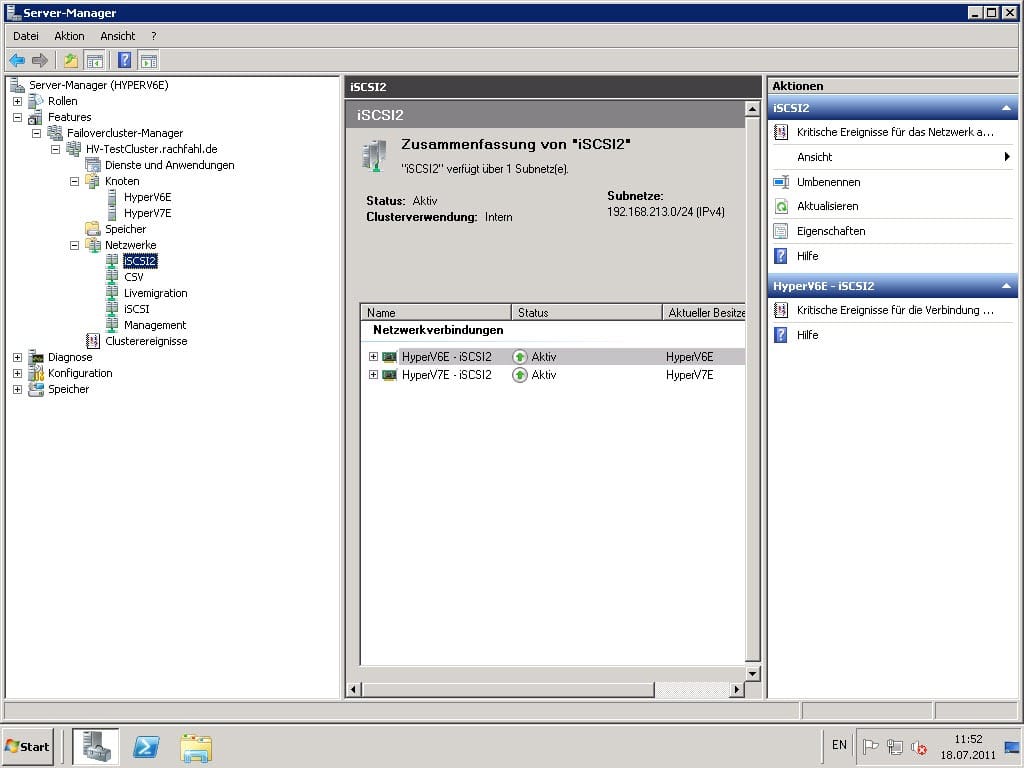Click the Aktualisieren action link
Screen dimensions: 1024x768
click(827, 206)
